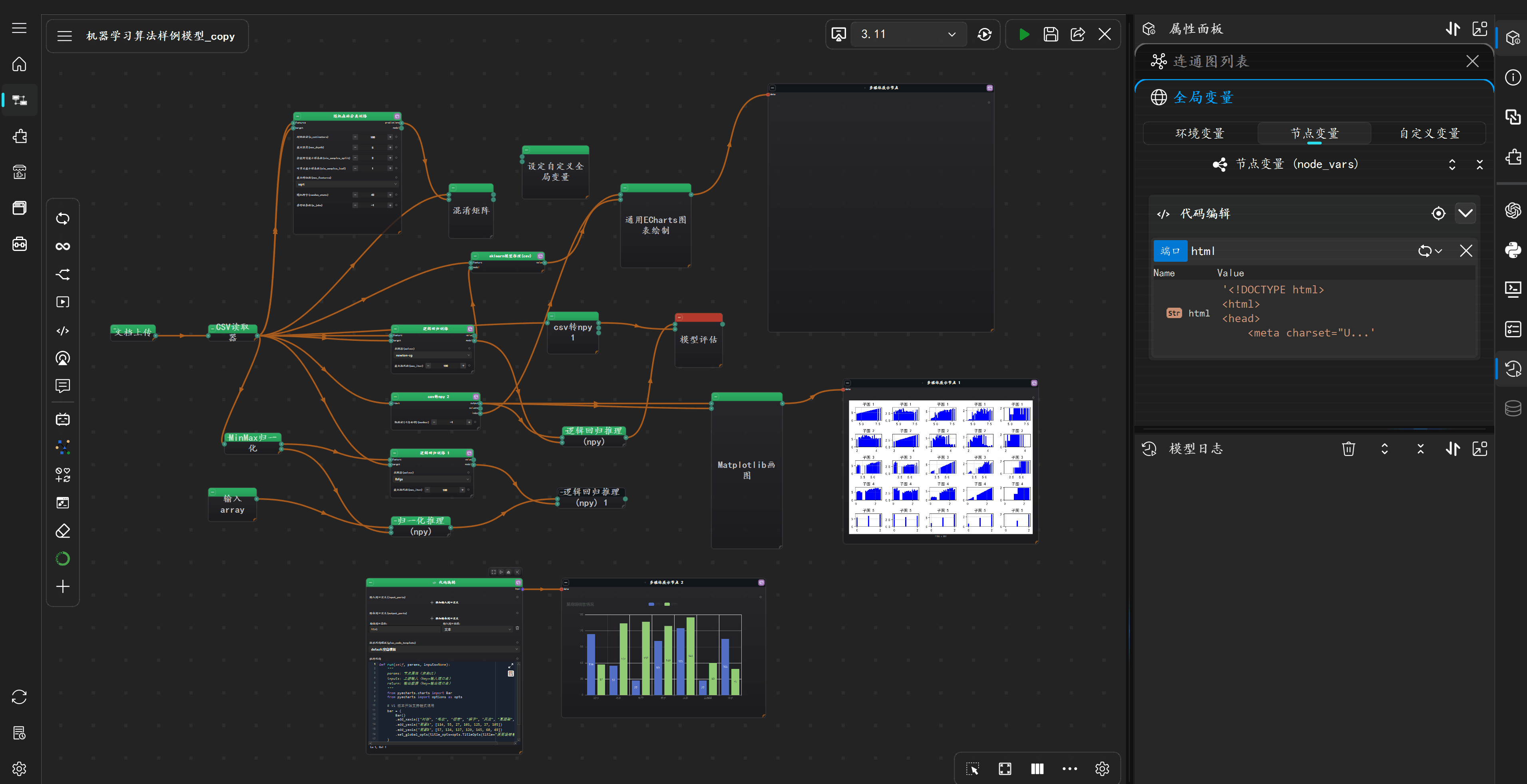Image resolution: width=1527 pixels, height=784 pixels.
Task: Select the comment tool in canvas toolbar
Action: [x=63, y=386]
